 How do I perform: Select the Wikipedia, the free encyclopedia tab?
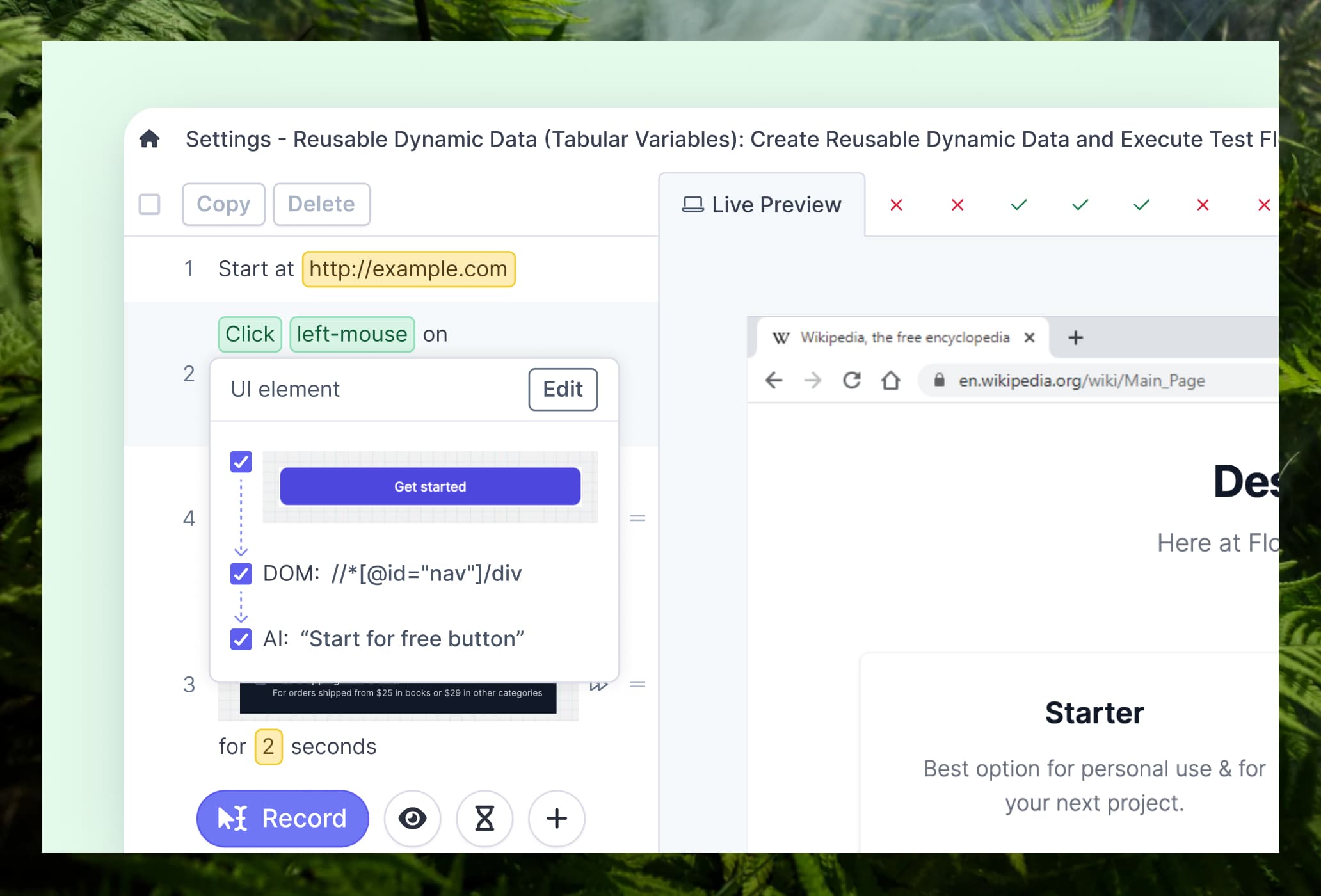pyautogui.click(x=902, y=337)
